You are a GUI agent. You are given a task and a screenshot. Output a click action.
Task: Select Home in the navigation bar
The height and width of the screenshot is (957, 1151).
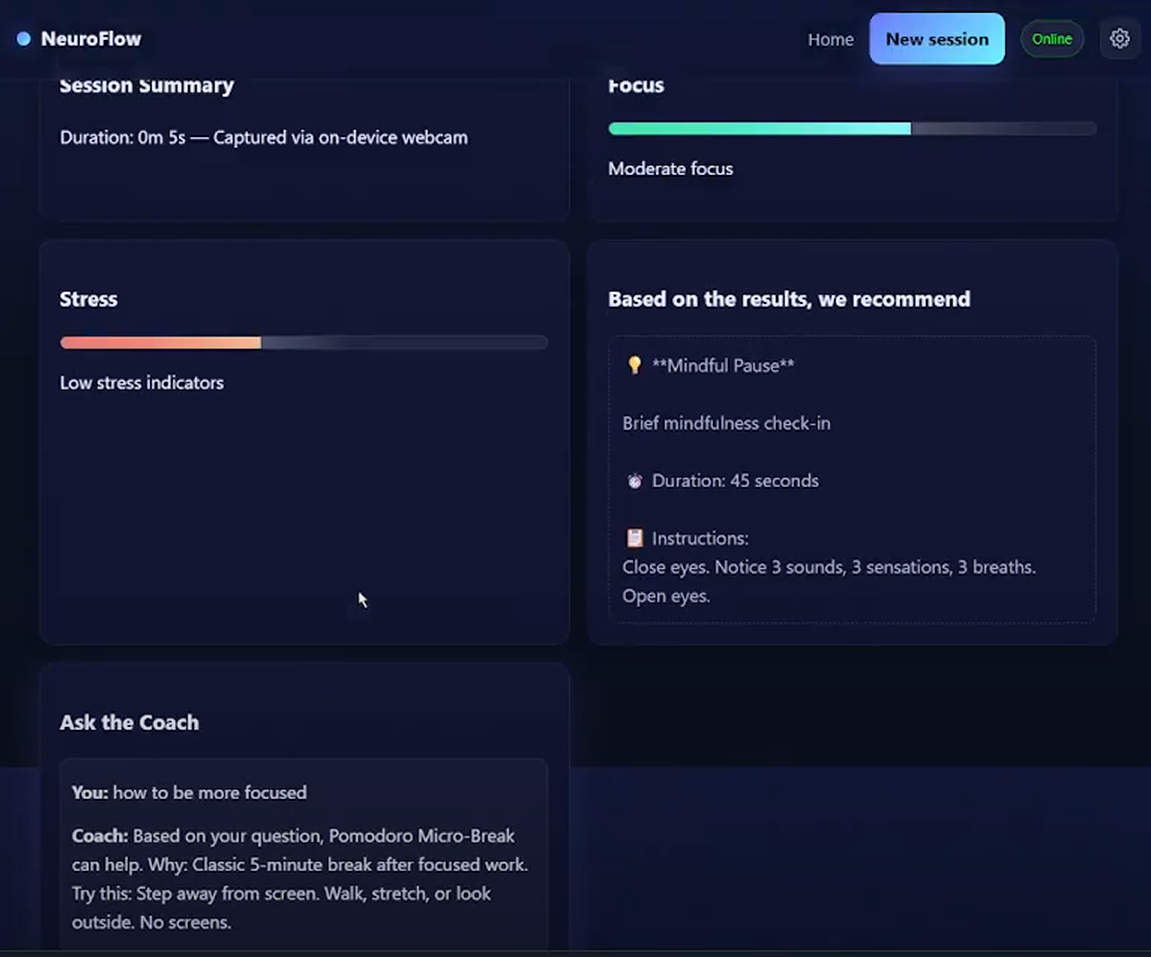click(830, 39)
